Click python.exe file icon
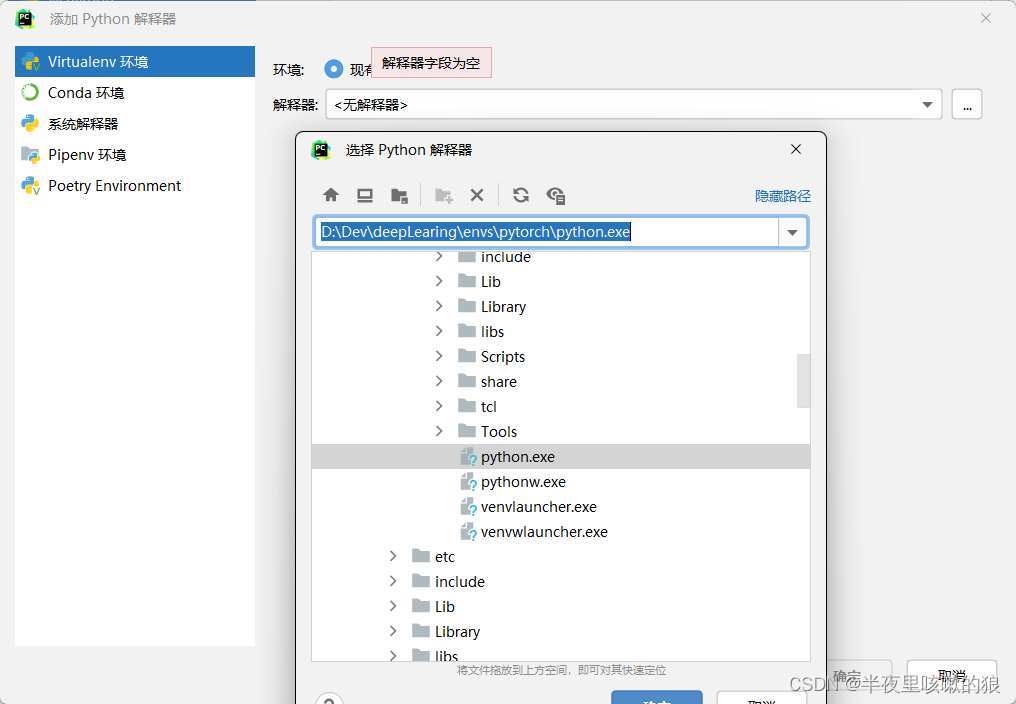The width and height of the screenshot is (1016, 704). pos(468,457)
